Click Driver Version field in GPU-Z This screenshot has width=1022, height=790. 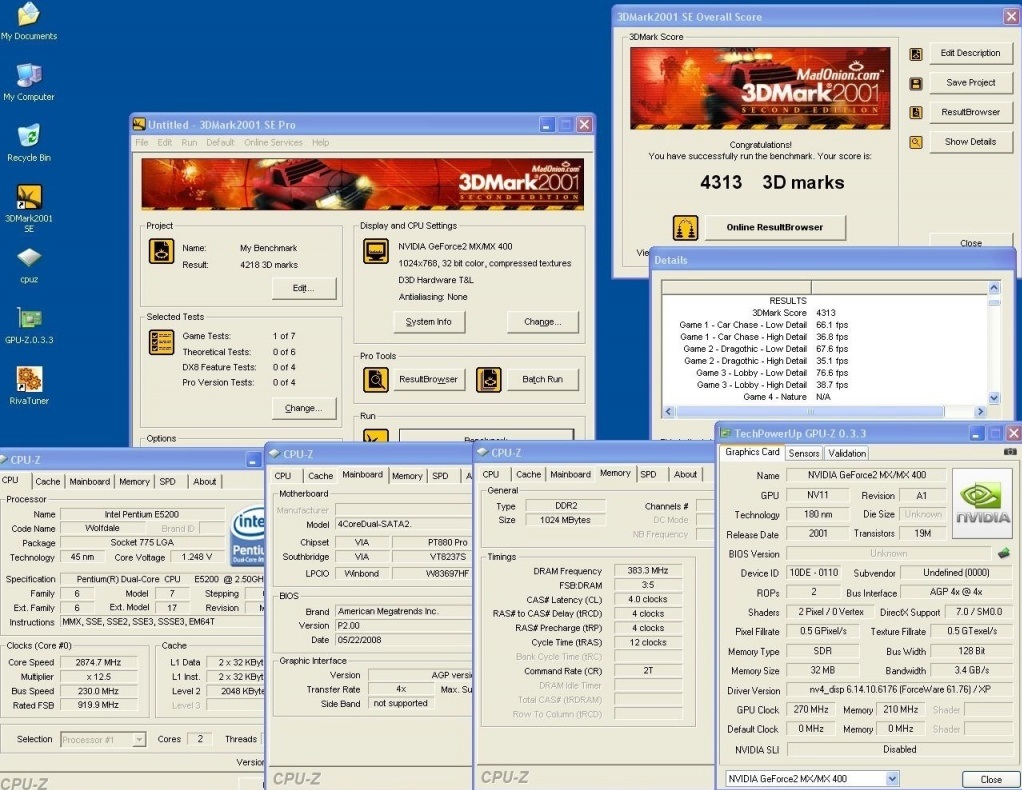[x=899, y=690]
